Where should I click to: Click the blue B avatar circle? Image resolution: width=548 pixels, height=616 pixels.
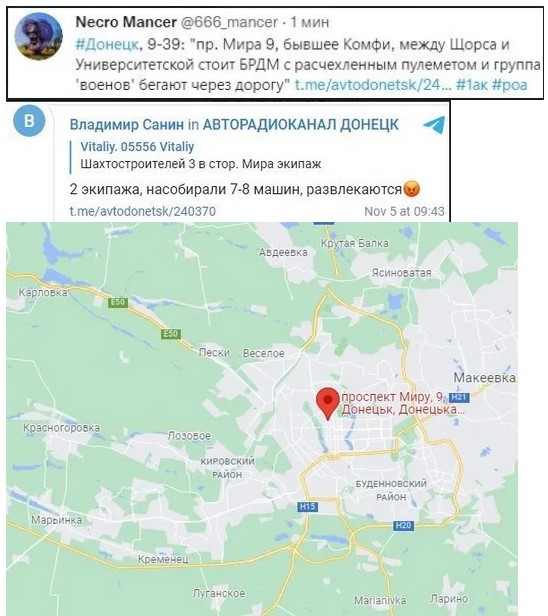coord(29,121)
